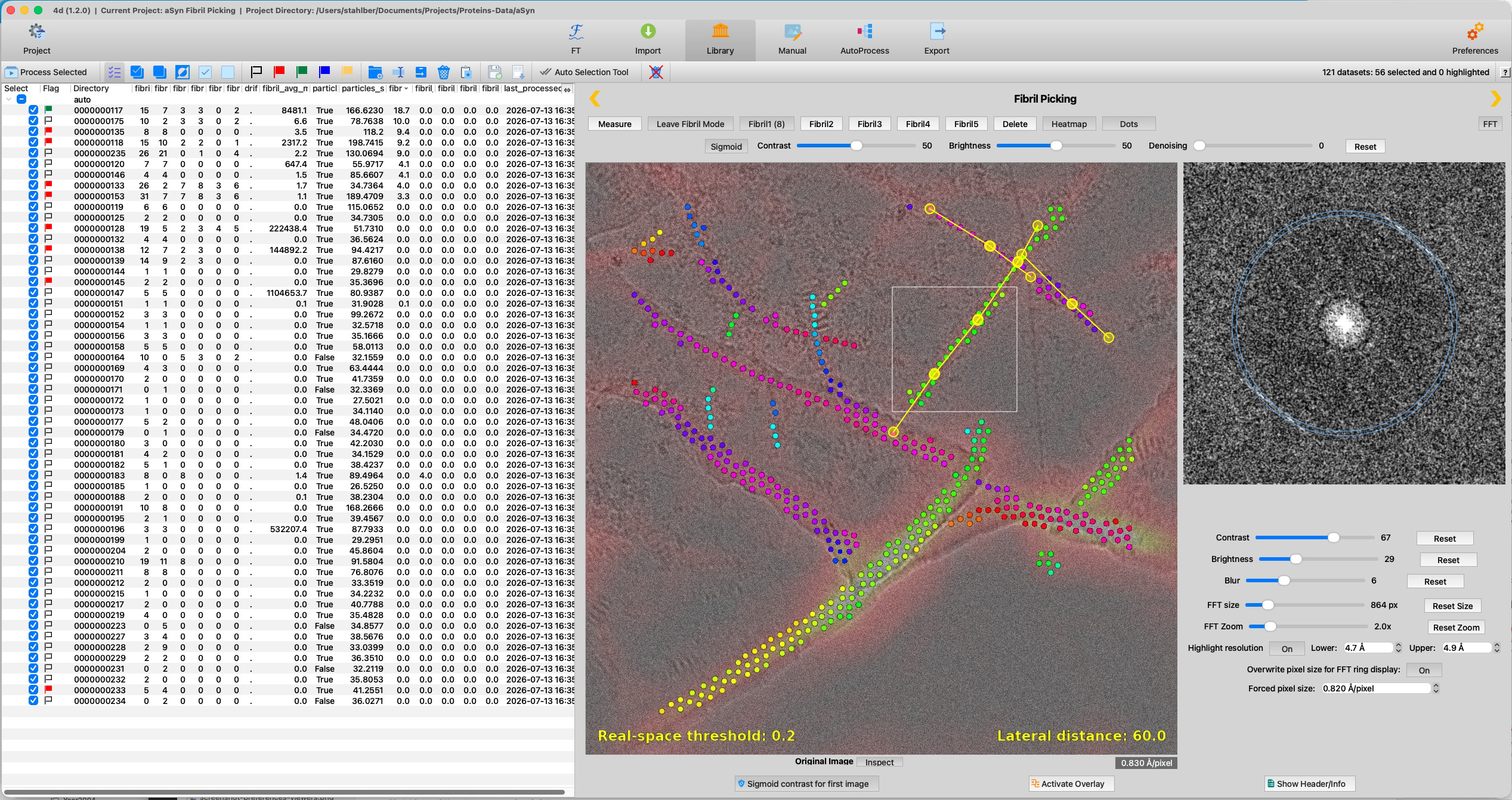
Task: Toggle the auto group select checkbox
Action: click(21, 100)
